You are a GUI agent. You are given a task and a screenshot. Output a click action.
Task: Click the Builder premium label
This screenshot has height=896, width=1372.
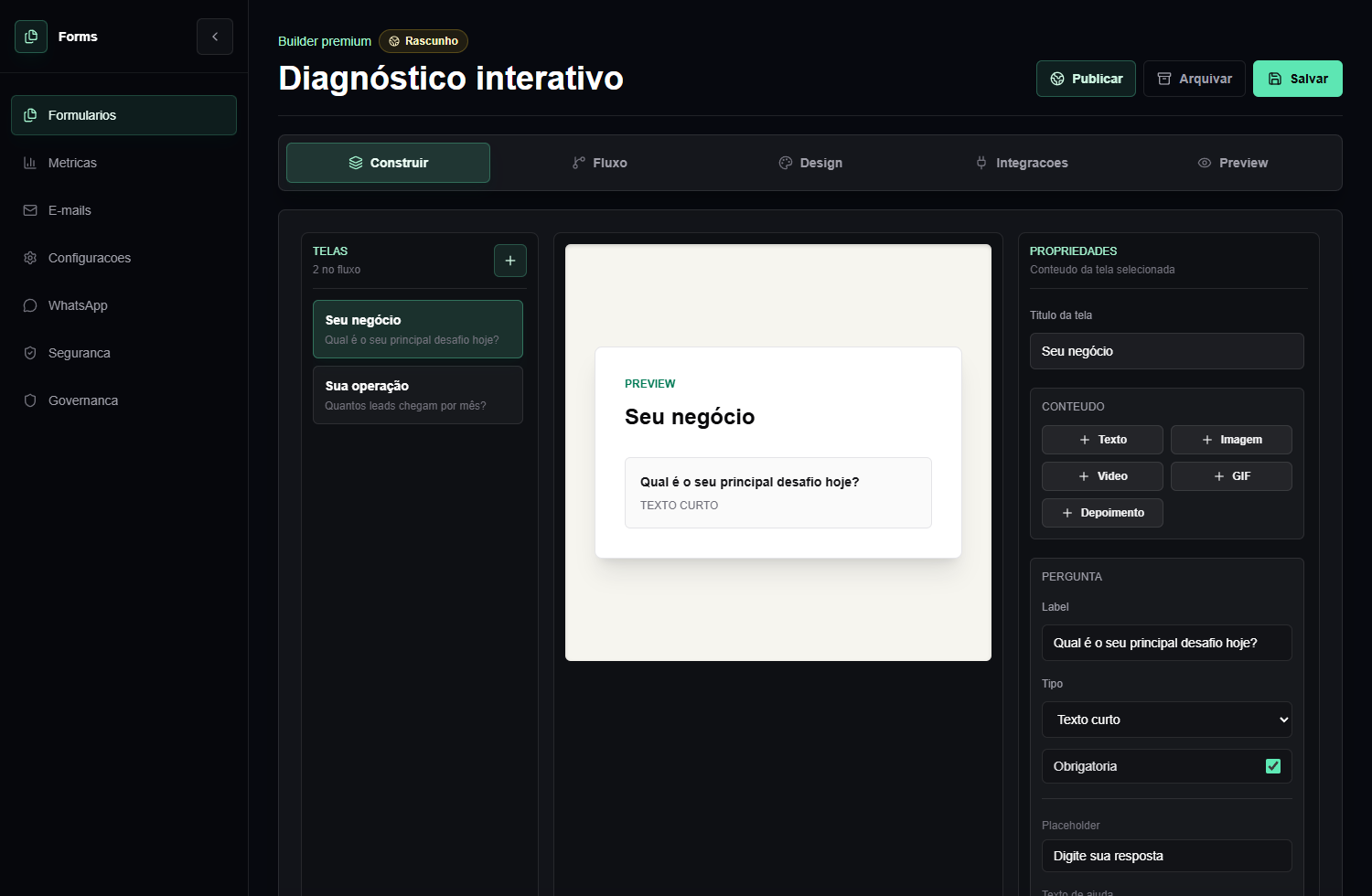pyautogui.click(x=325, y=41)
